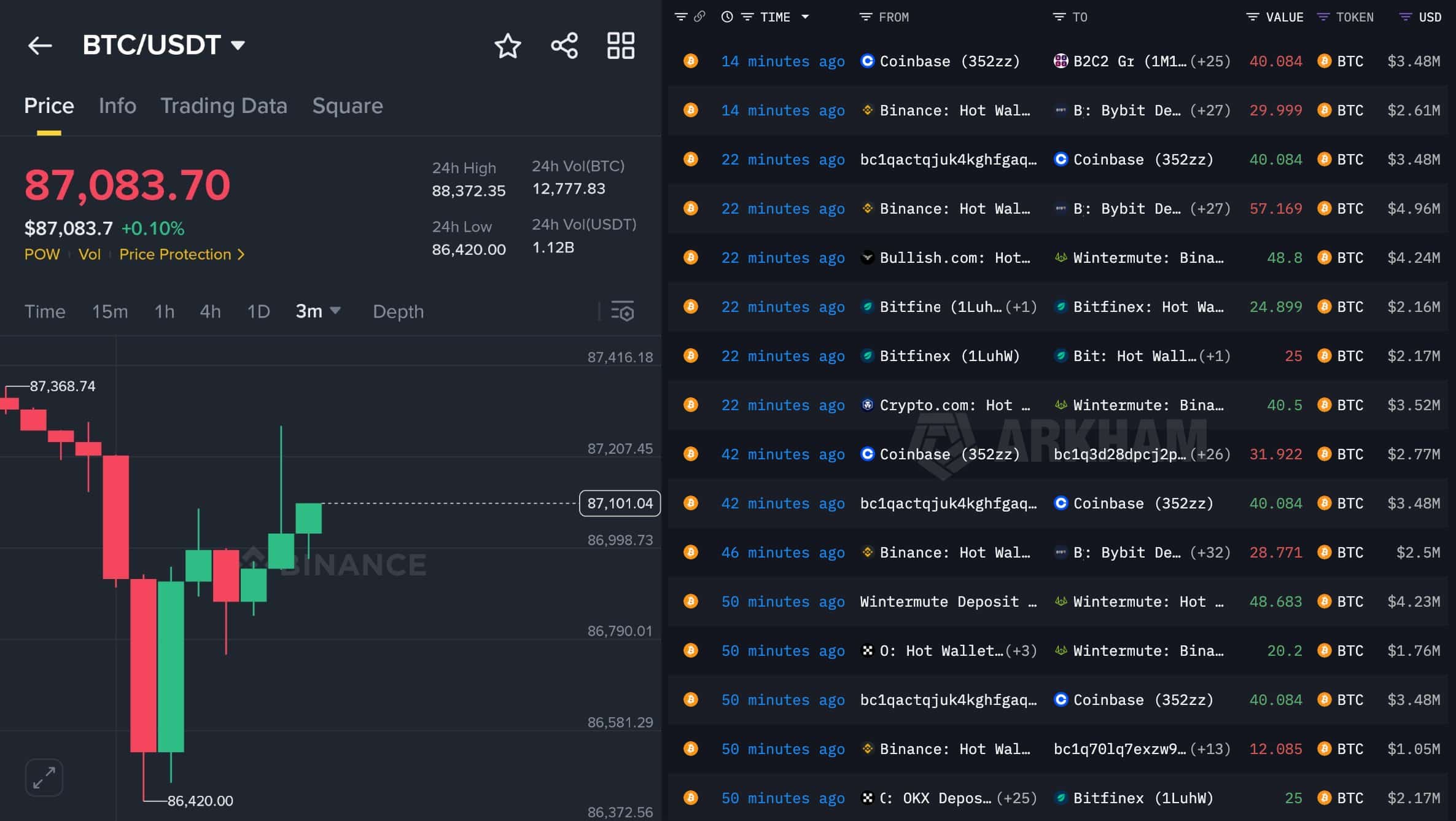Viewport: 1456px width, 821px height.
Task: Select the 4h chart interval
Action: click(210, 311)
